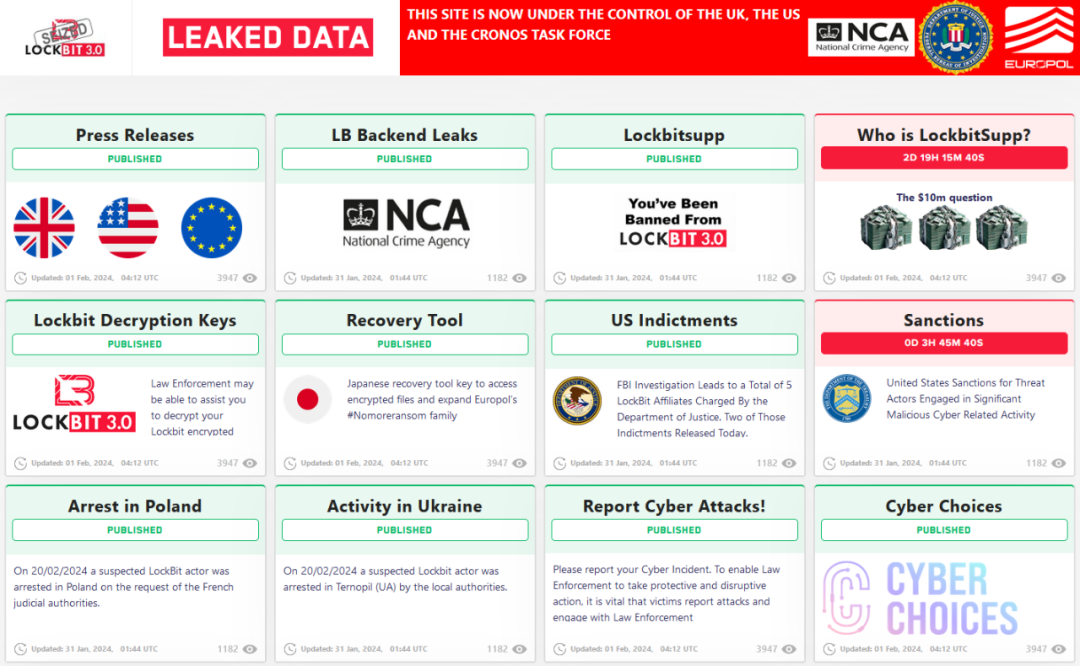Click the Who is LockbitSupp countdown timer
The image size is (1080, 666).
click(x=943, y=158)
